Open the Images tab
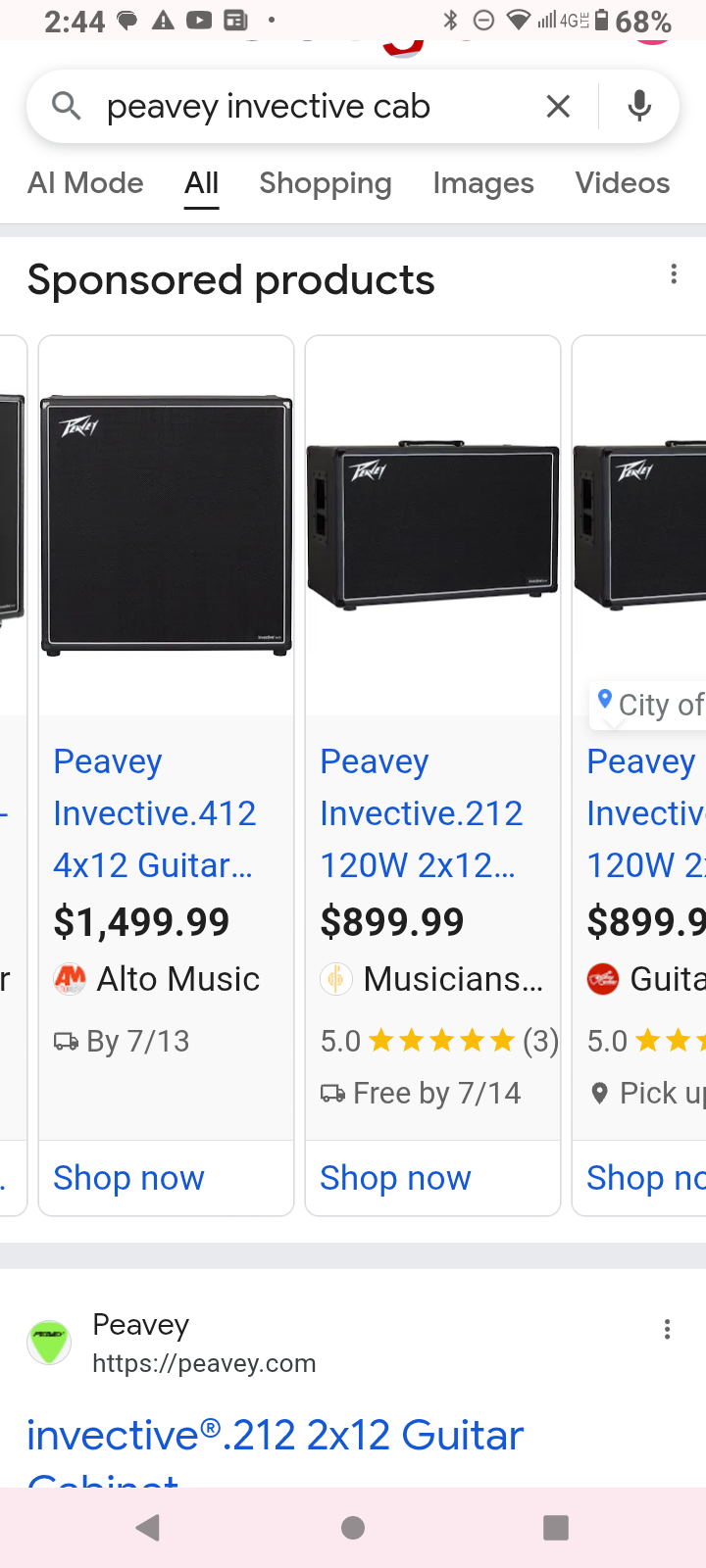Viewport: 706px width, 1568px height. (x=483, y=183)
